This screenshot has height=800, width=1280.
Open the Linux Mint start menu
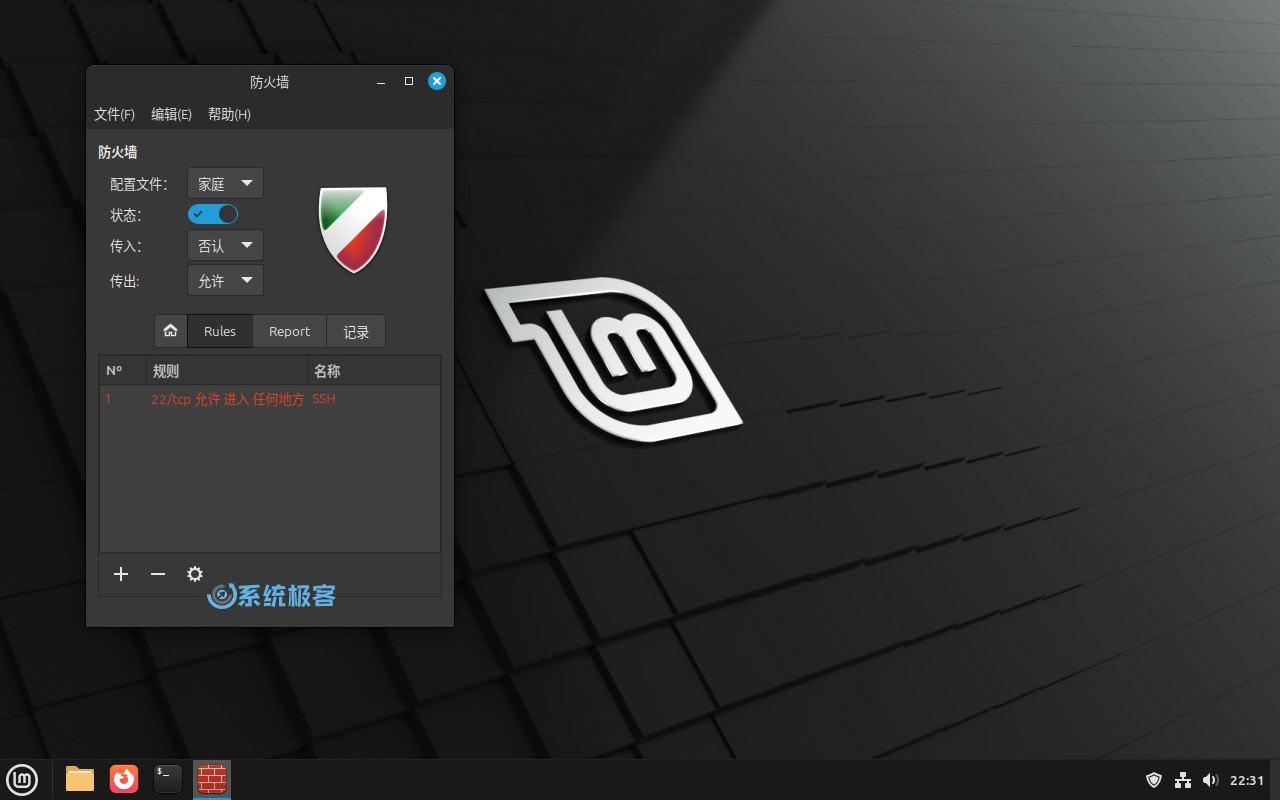(22, 779)
